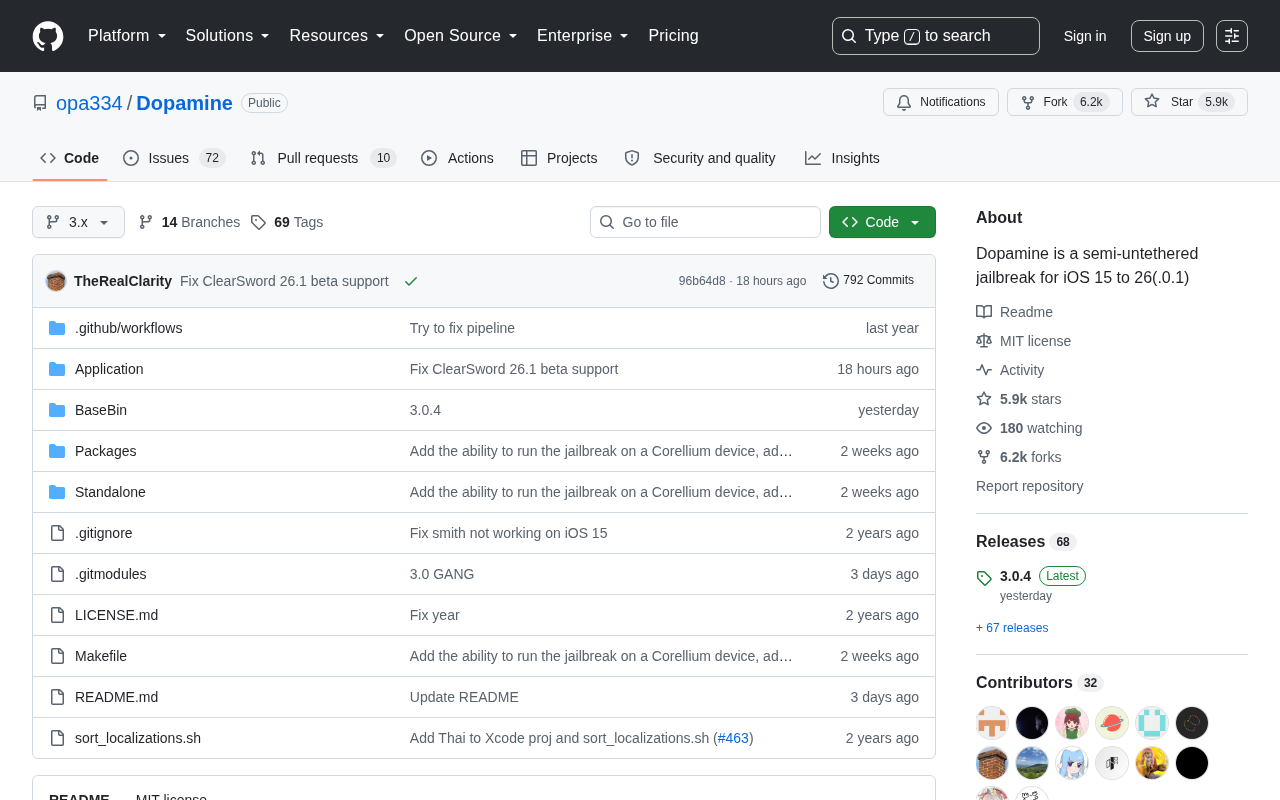Open the Security and quality tab
The width and height of the screenshot is (1280, 800).
[700, 158]
